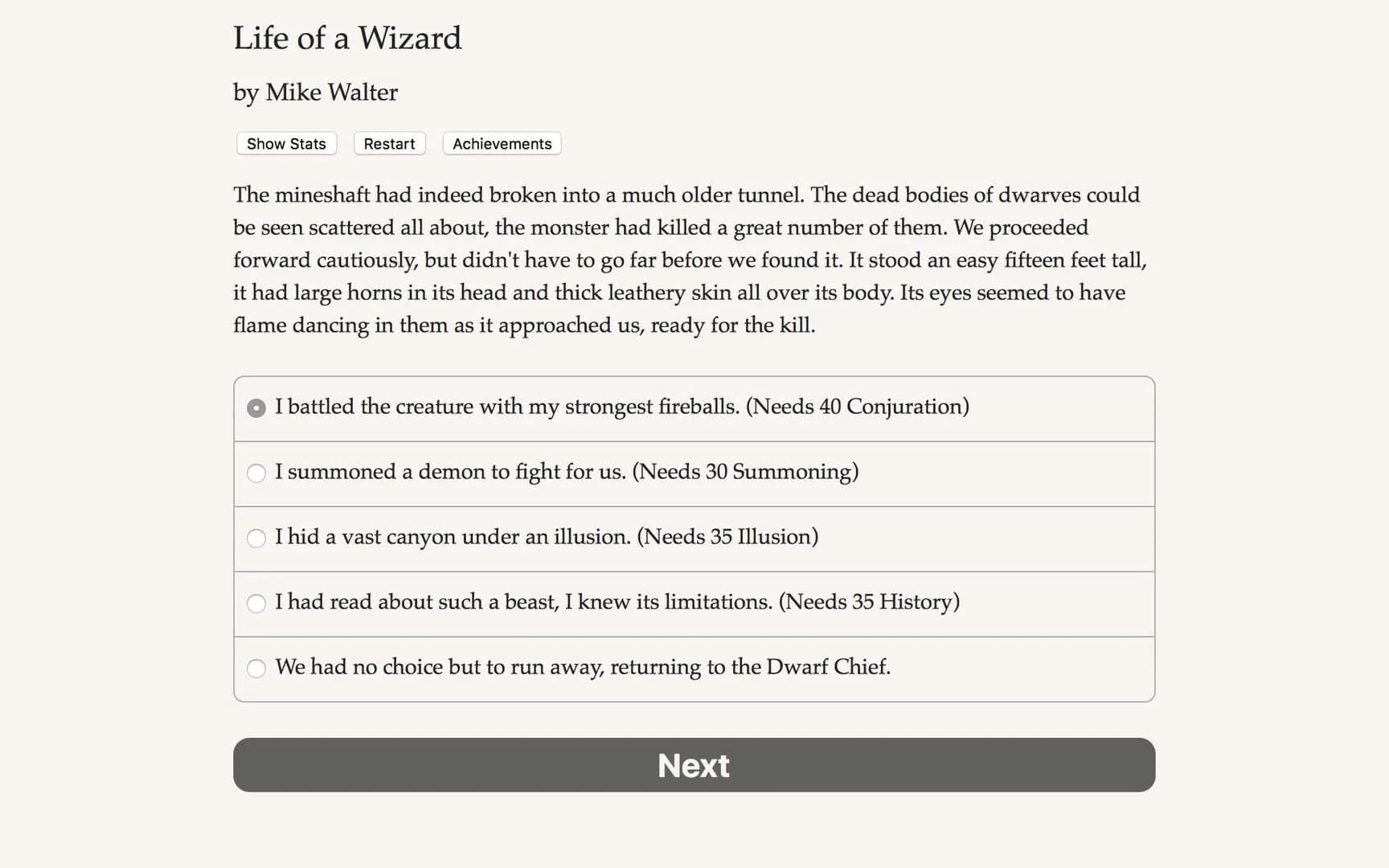This screenshot has width=1389, height=868.
Task: Restart the game
Action: 389,143
